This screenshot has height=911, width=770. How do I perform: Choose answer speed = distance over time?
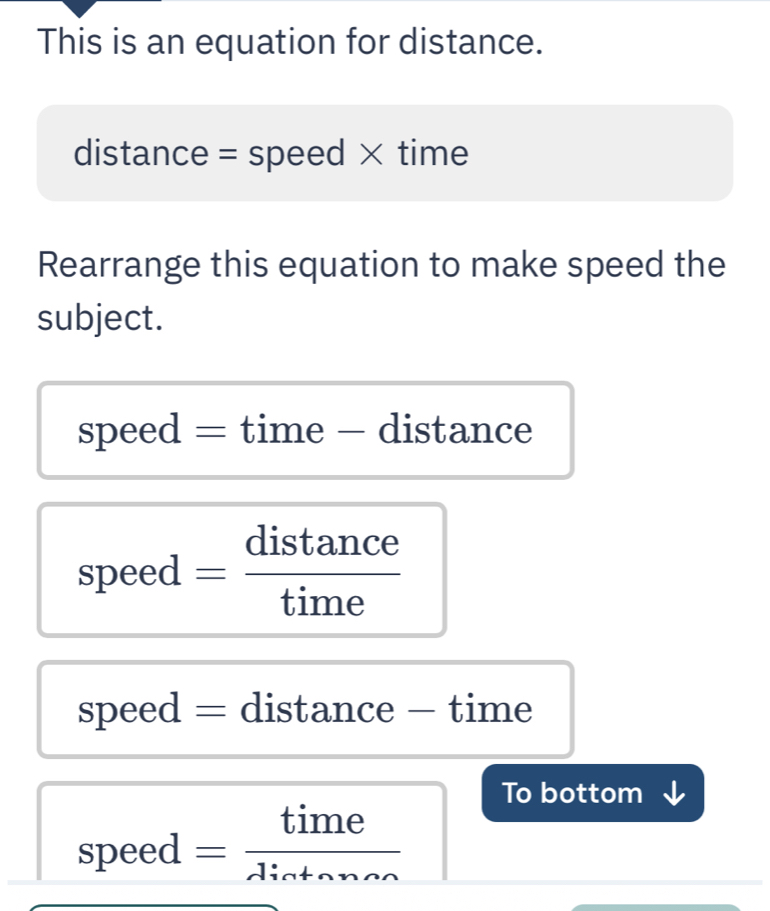pos(241,570)
